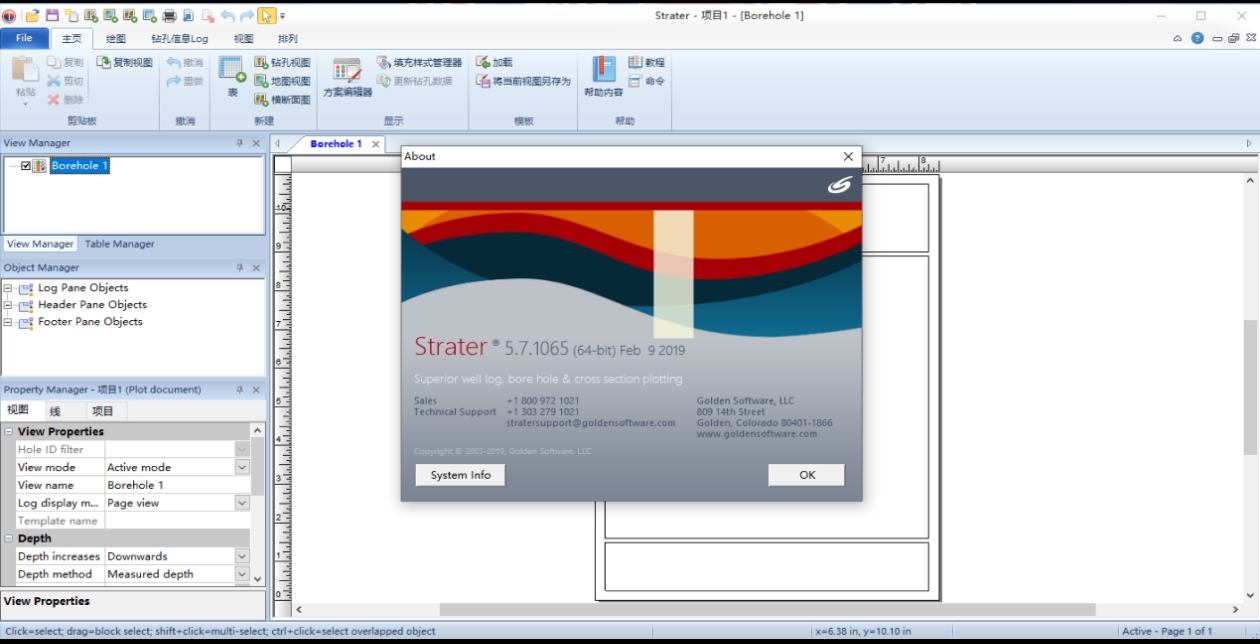1260x644 pixels.
Task: Click the Golden Software logo in About dialog
Action: [x=839, y=185]
